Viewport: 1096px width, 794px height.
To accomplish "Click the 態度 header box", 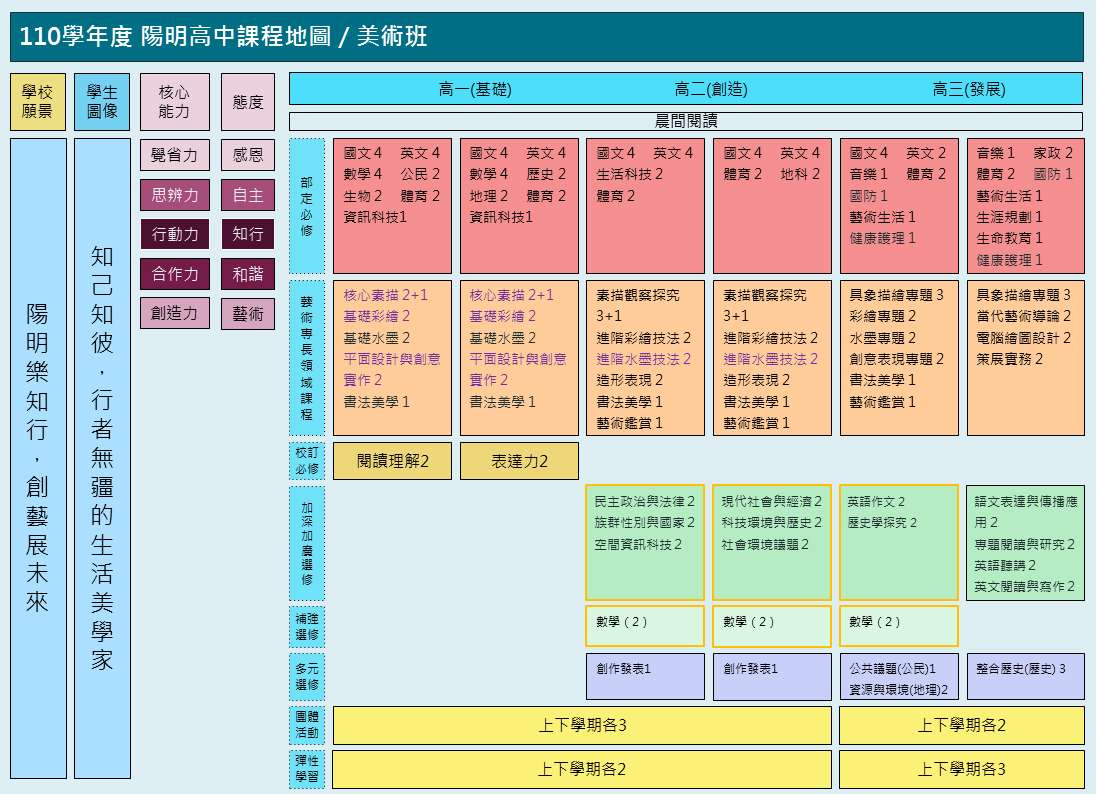I will pos(247,102).
